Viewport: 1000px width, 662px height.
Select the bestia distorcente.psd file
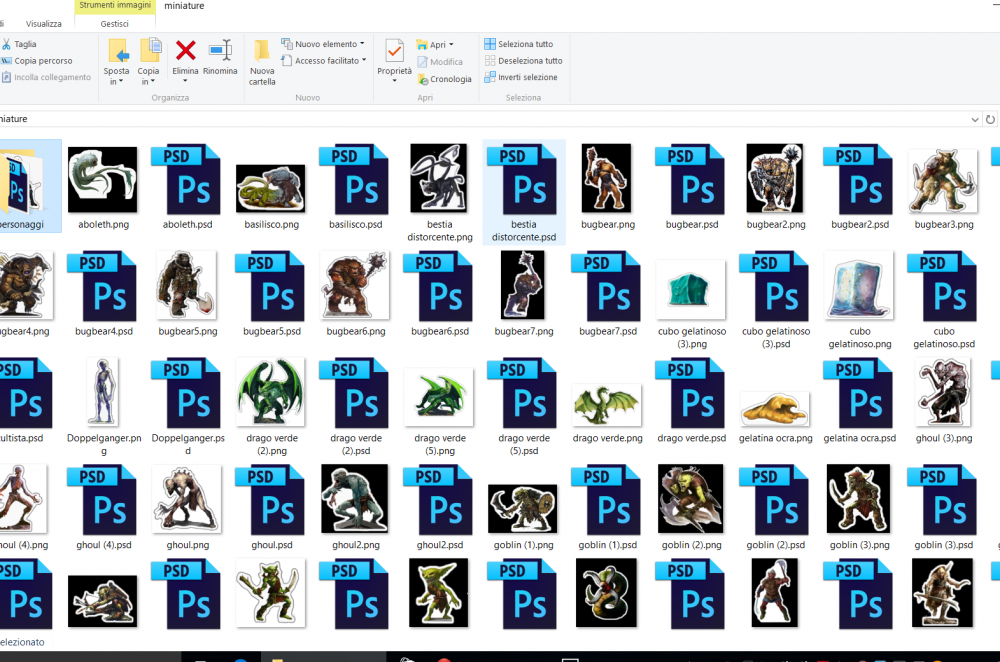click(x=524, y=180)
